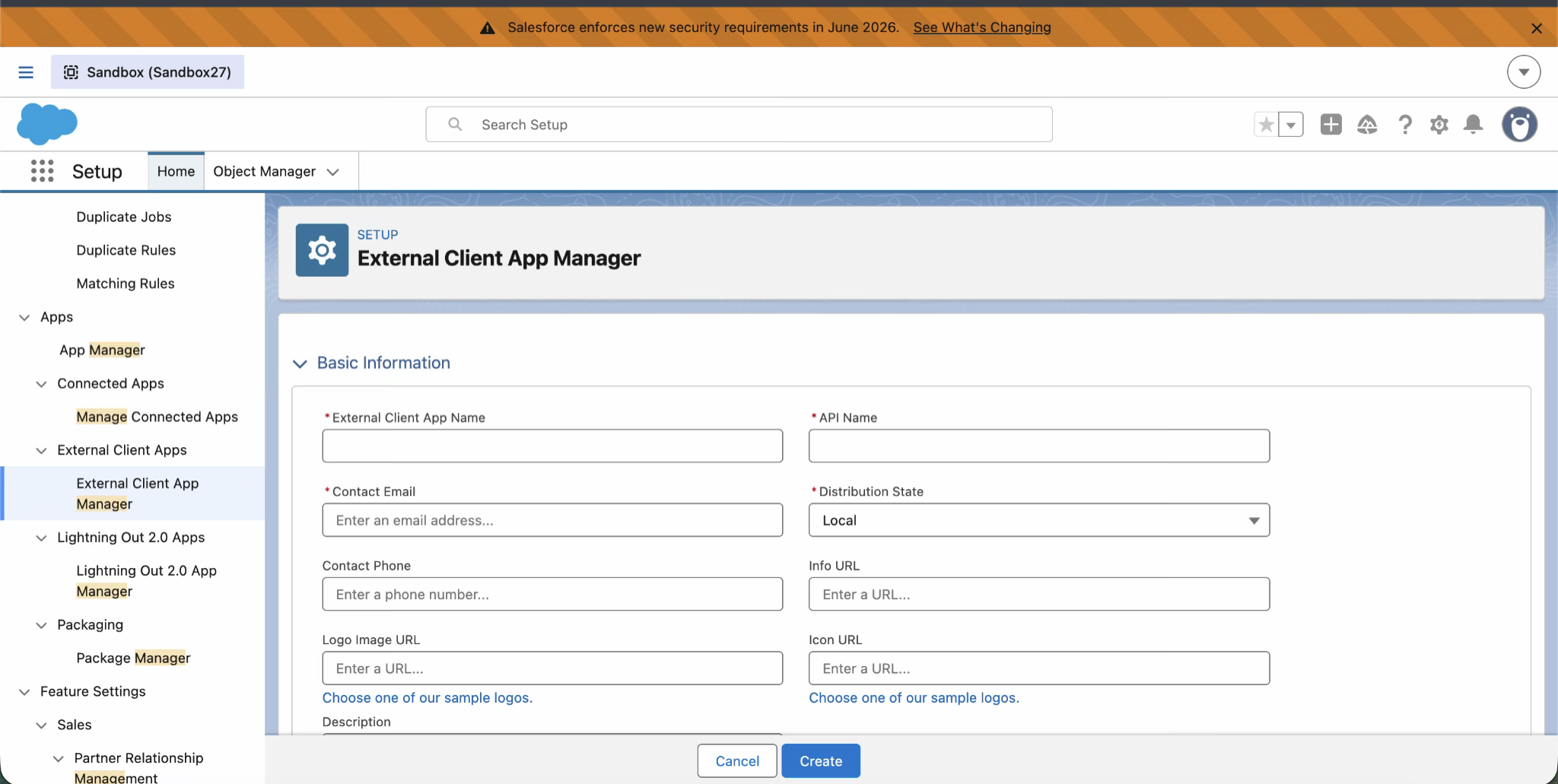Dismiss the security requirements banner
Viewport: 1558px width, 784px height.
coord(1536,28)
